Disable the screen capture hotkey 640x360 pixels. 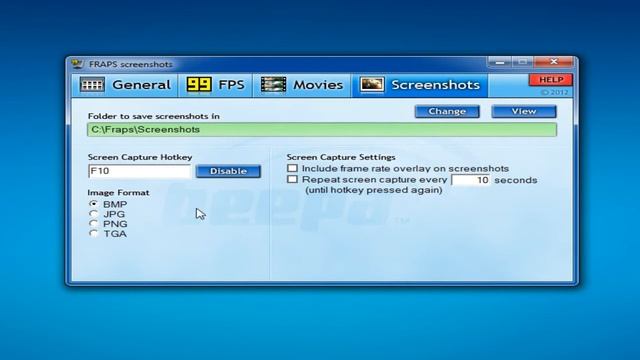pyautogui.click(x=228, y=171)
